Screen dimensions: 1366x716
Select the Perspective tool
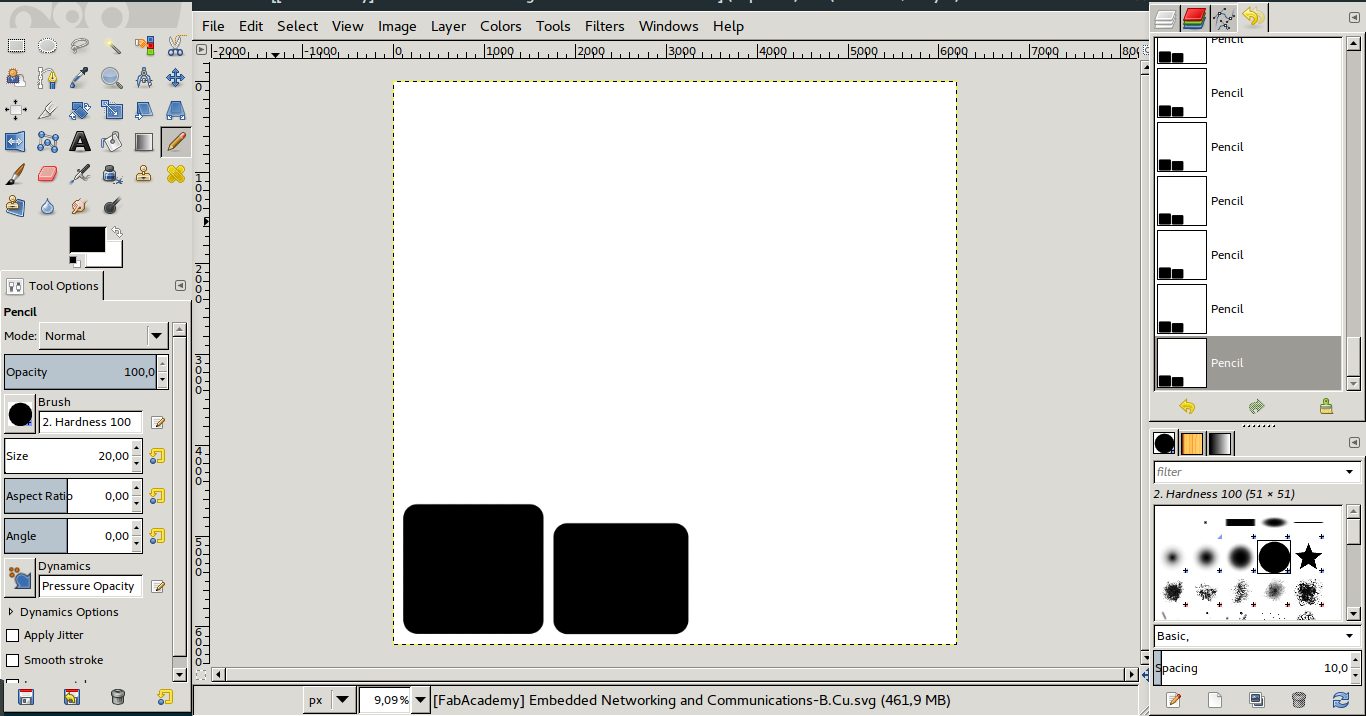176,110
